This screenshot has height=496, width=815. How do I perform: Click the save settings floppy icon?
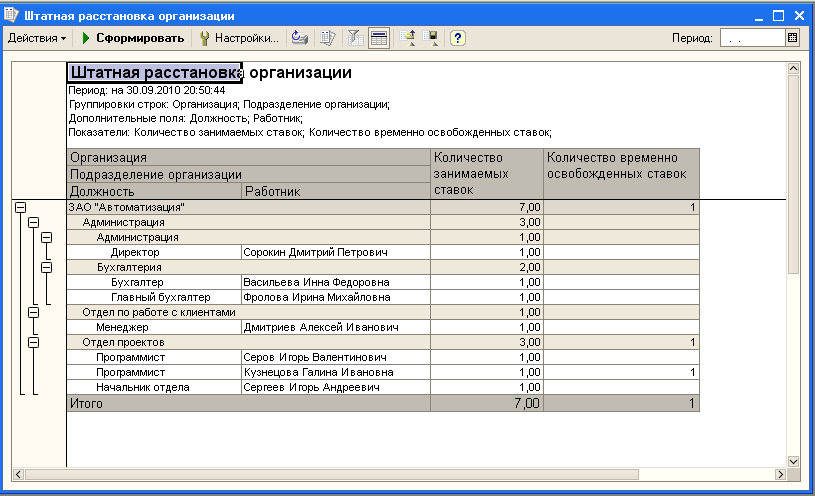(x=431, y=38)
